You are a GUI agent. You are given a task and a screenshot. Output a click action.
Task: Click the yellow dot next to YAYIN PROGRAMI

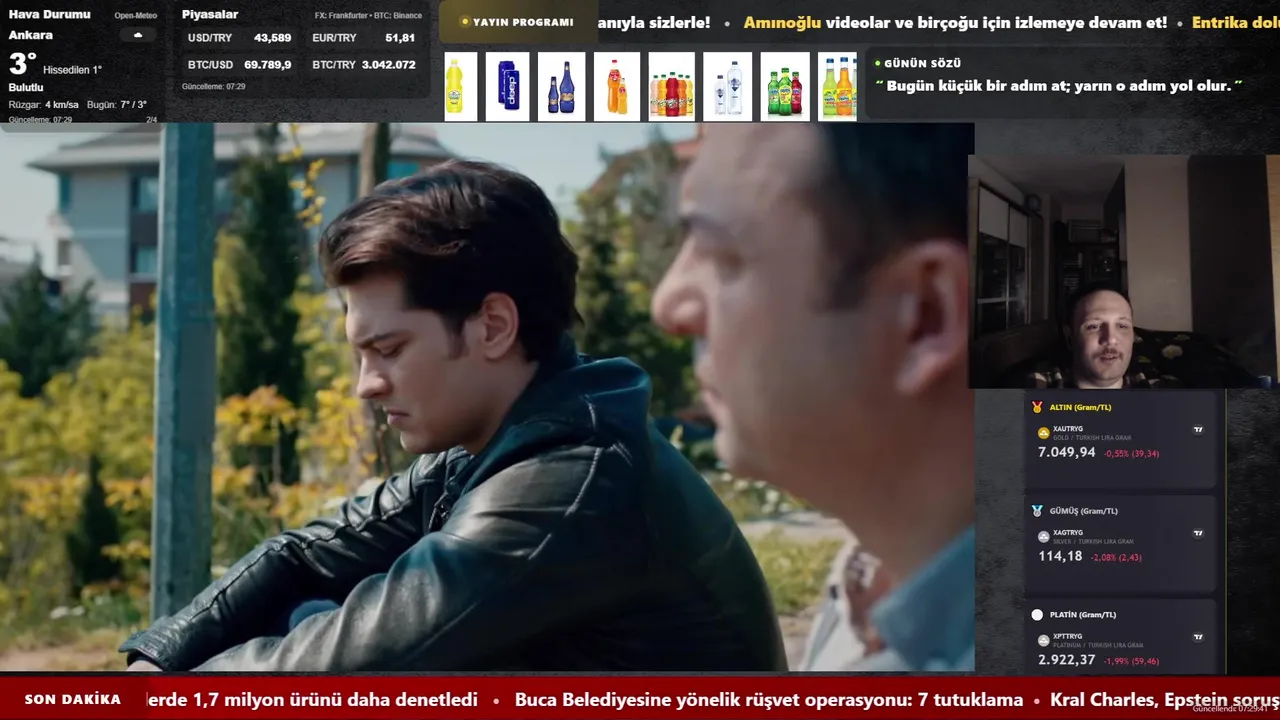tap(465, 22)
